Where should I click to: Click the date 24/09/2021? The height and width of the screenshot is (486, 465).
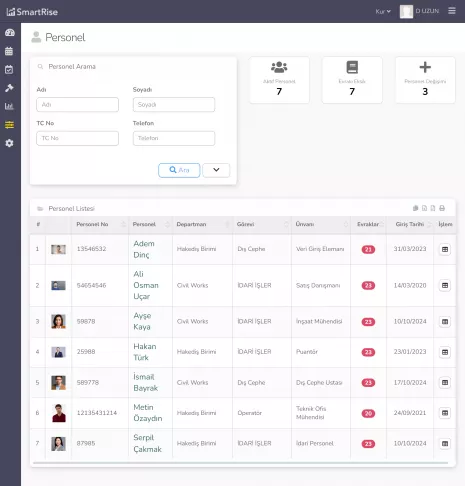(x=410, y=413)
